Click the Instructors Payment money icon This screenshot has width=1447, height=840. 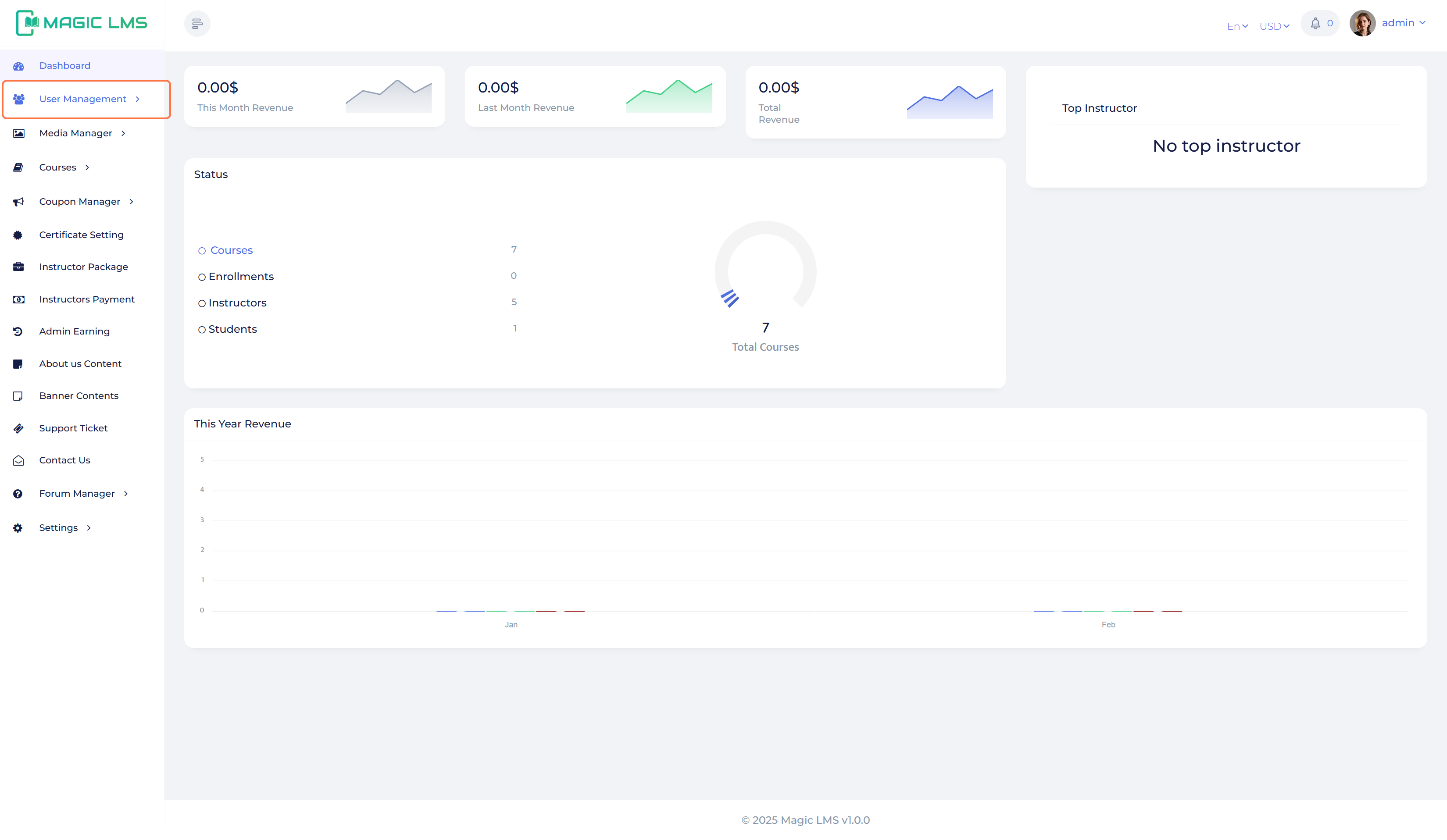tap(18, 299)
